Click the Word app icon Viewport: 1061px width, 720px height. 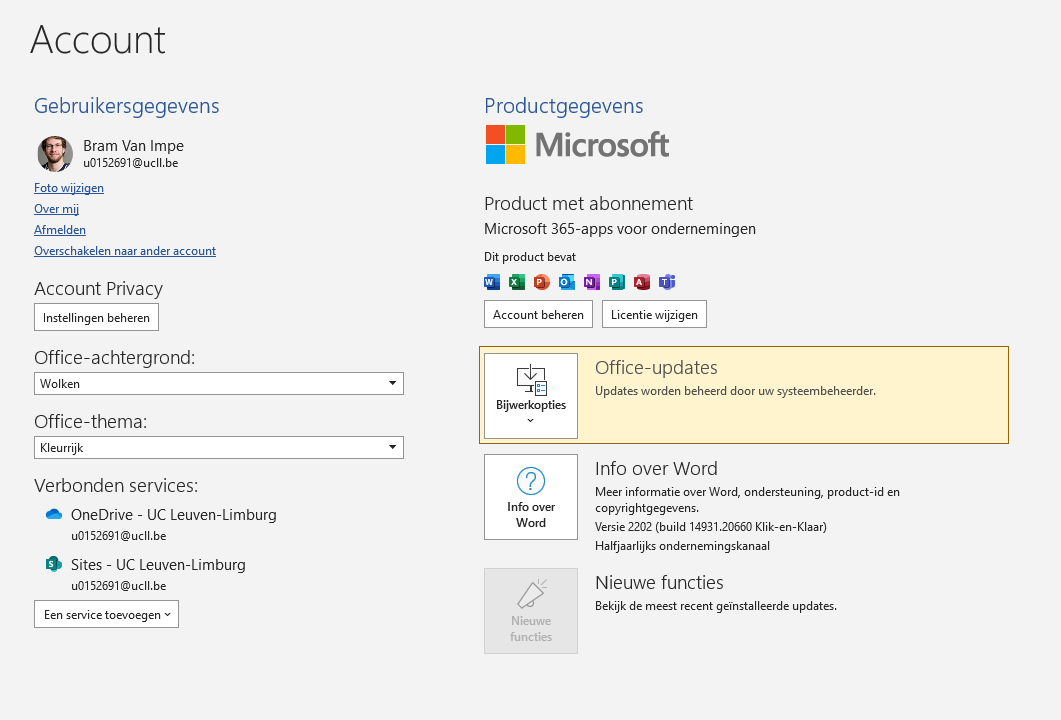click(491, 282)
